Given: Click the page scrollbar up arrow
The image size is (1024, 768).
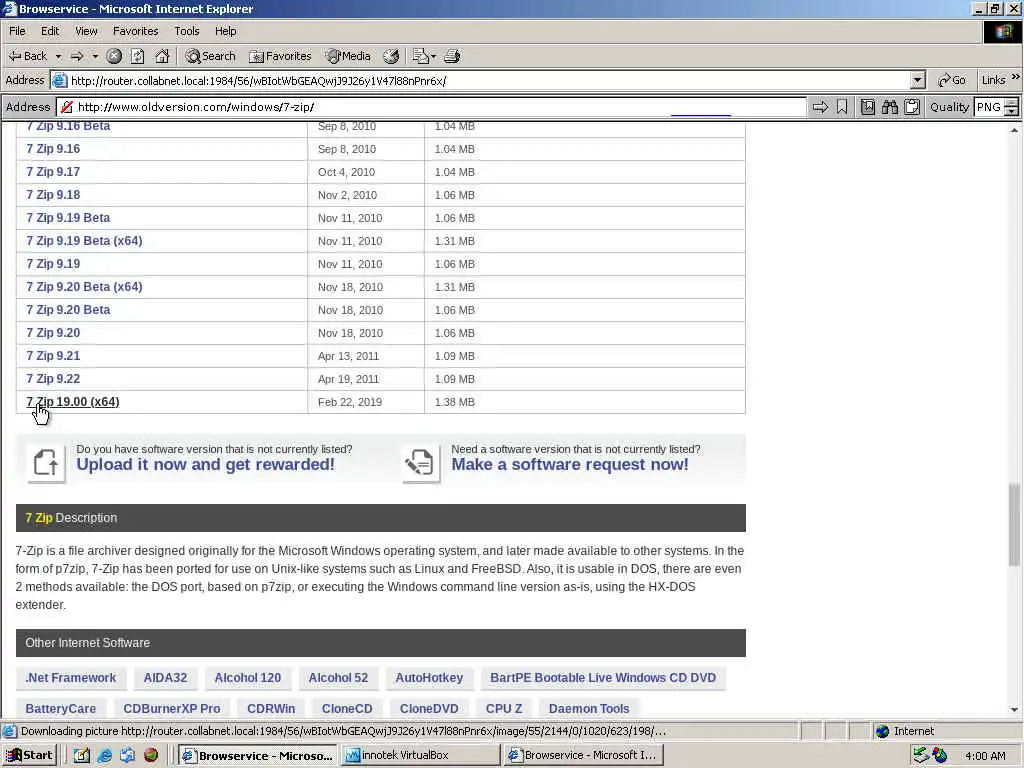Looking at the screenshot, I should tap(1014, 130).
